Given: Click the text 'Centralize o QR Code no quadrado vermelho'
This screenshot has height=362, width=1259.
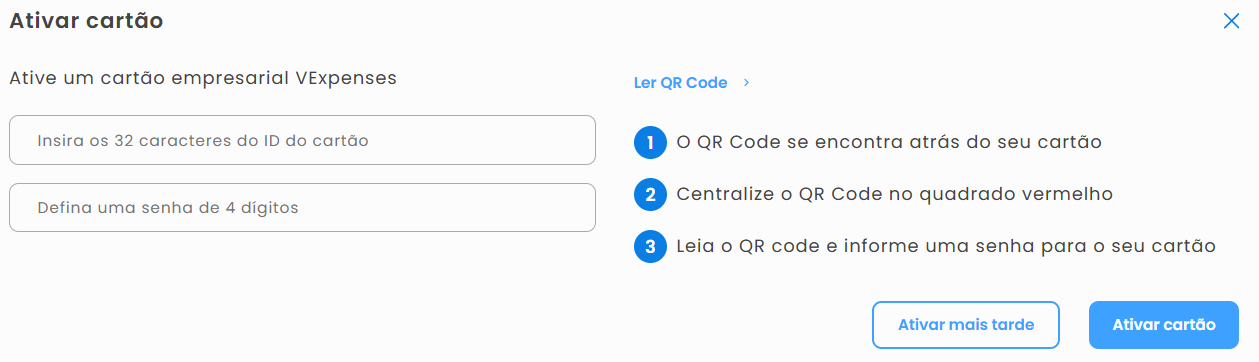Looking at the screenshot, I should [x=894, y=194].
